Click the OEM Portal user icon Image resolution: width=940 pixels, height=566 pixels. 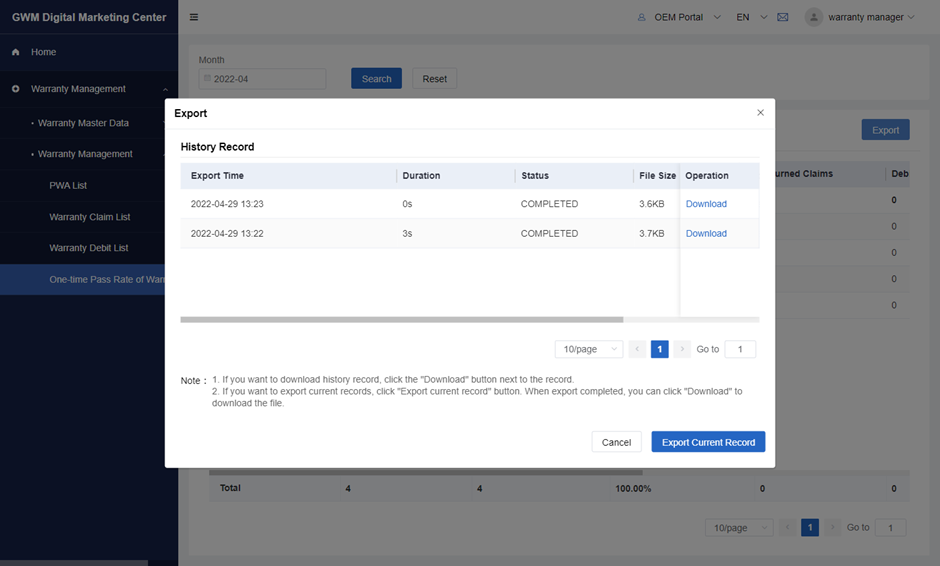click(641, 17)
